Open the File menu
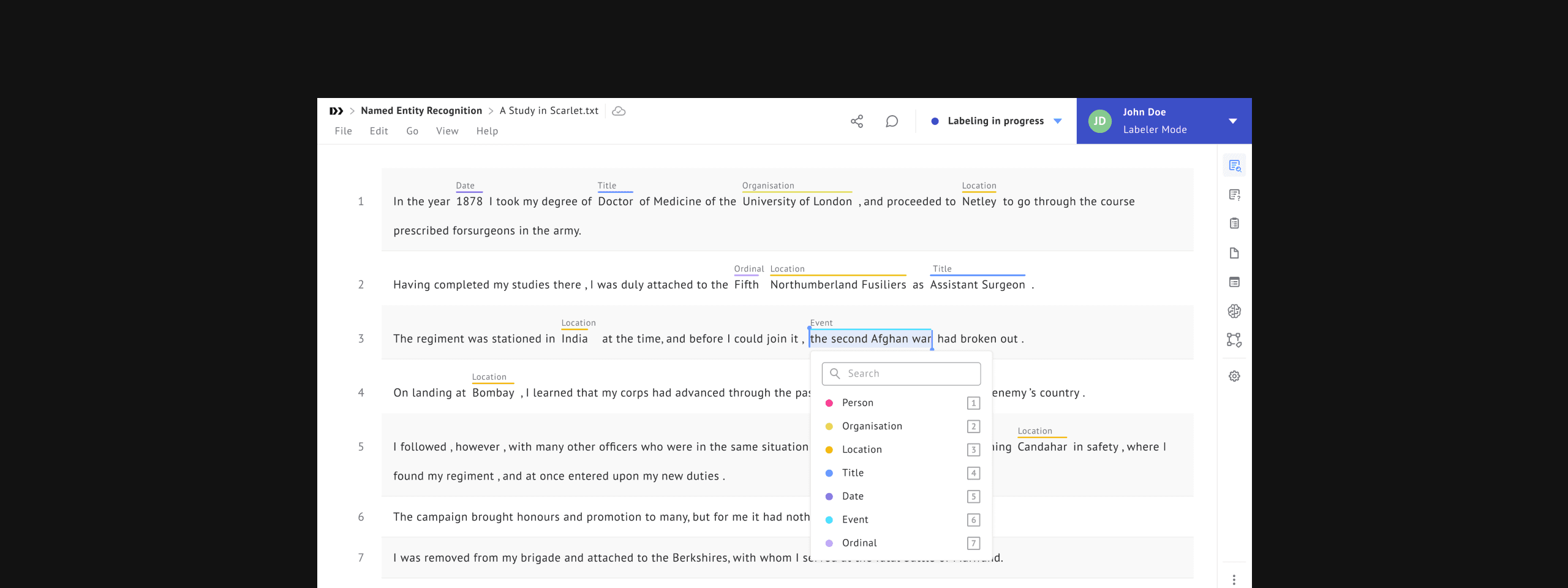 (x=343, y=131)
